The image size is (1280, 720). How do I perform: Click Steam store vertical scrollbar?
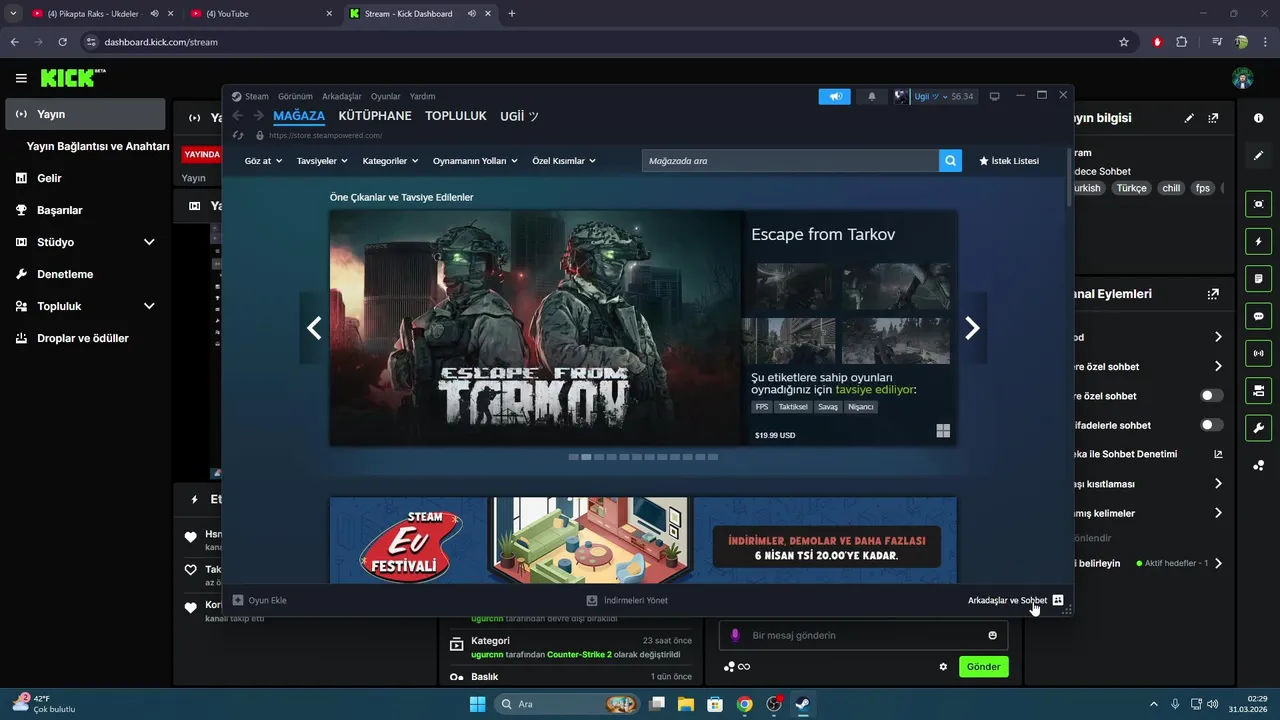point(1069,177)
